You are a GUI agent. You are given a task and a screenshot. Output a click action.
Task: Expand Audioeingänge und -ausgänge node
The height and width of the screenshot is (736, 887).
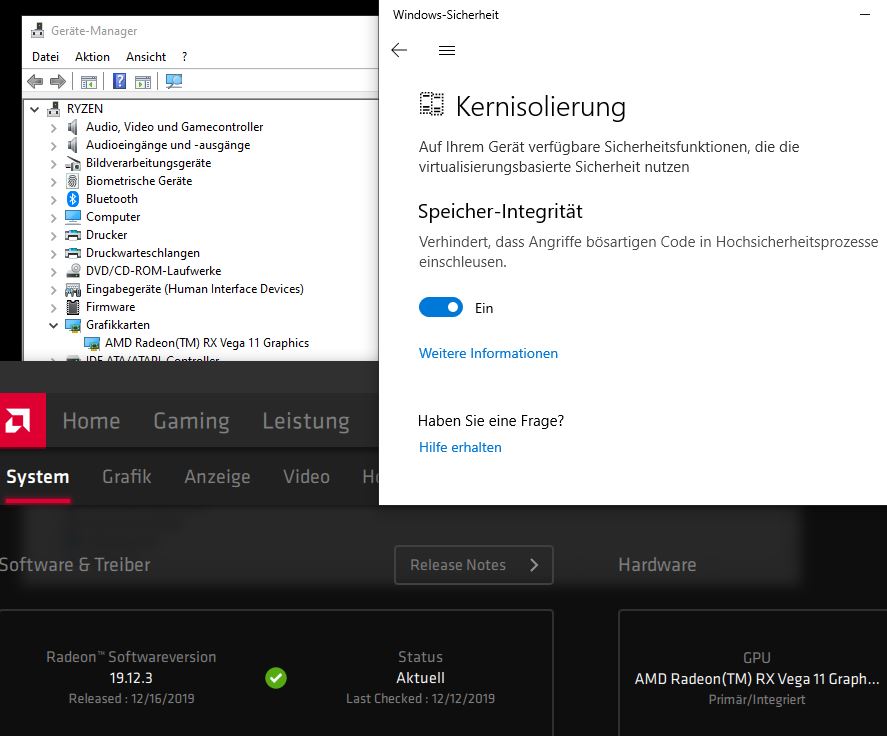click(x=53, y=146)
